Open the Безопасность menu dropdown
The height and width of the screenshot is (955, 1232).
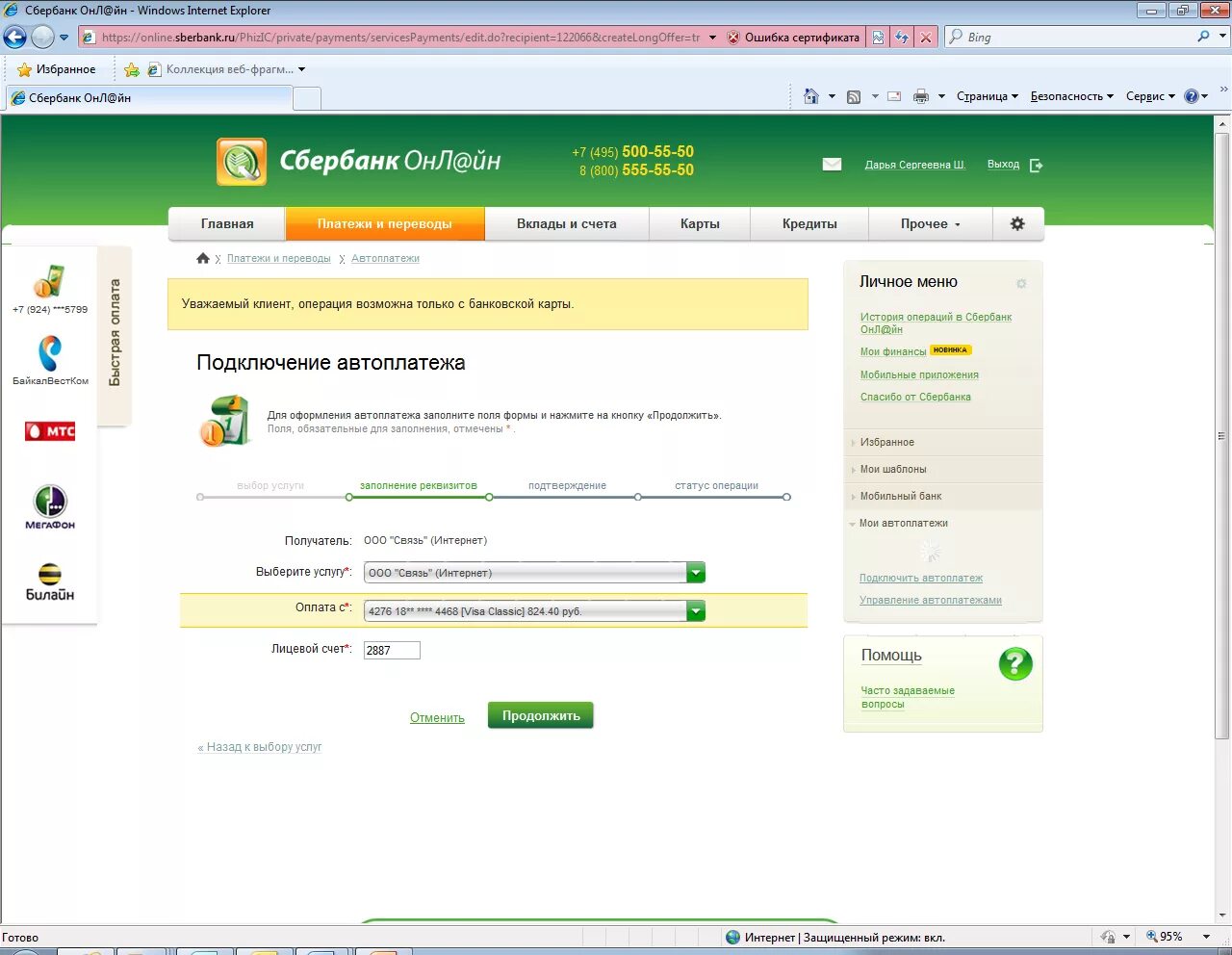[x=1072, y=96]
